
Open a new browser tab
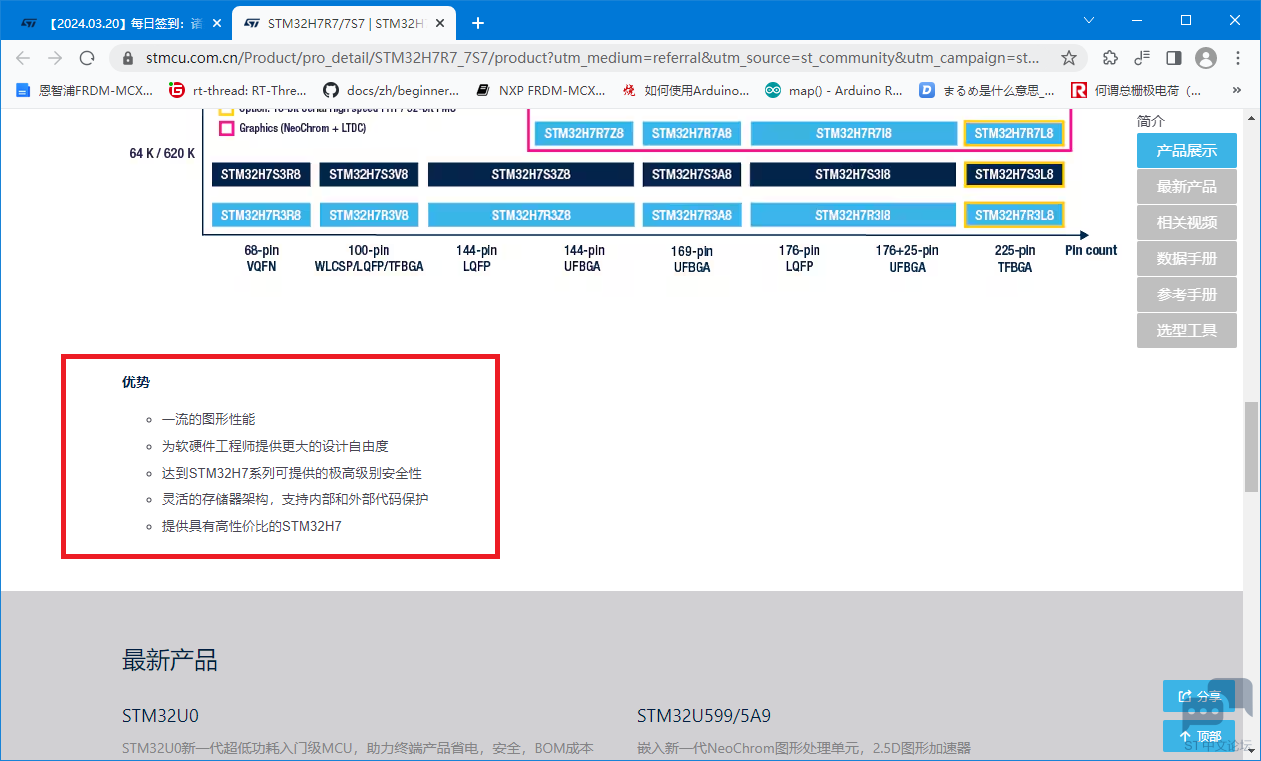[x=478, y=22]
